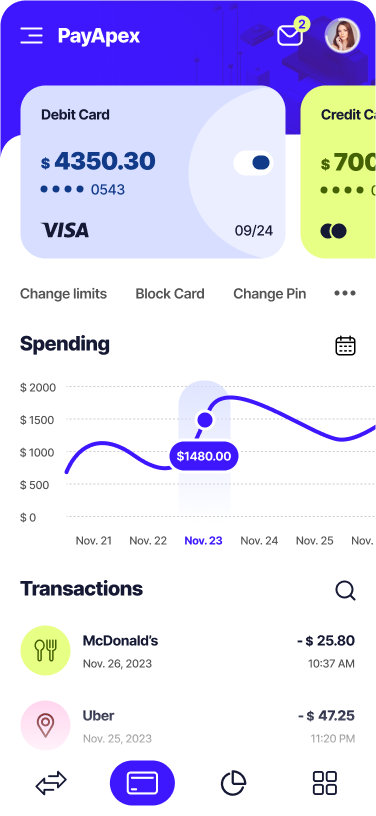Open the mail inbox with 2 notifications
376x816 pixels.
point(293,32)
